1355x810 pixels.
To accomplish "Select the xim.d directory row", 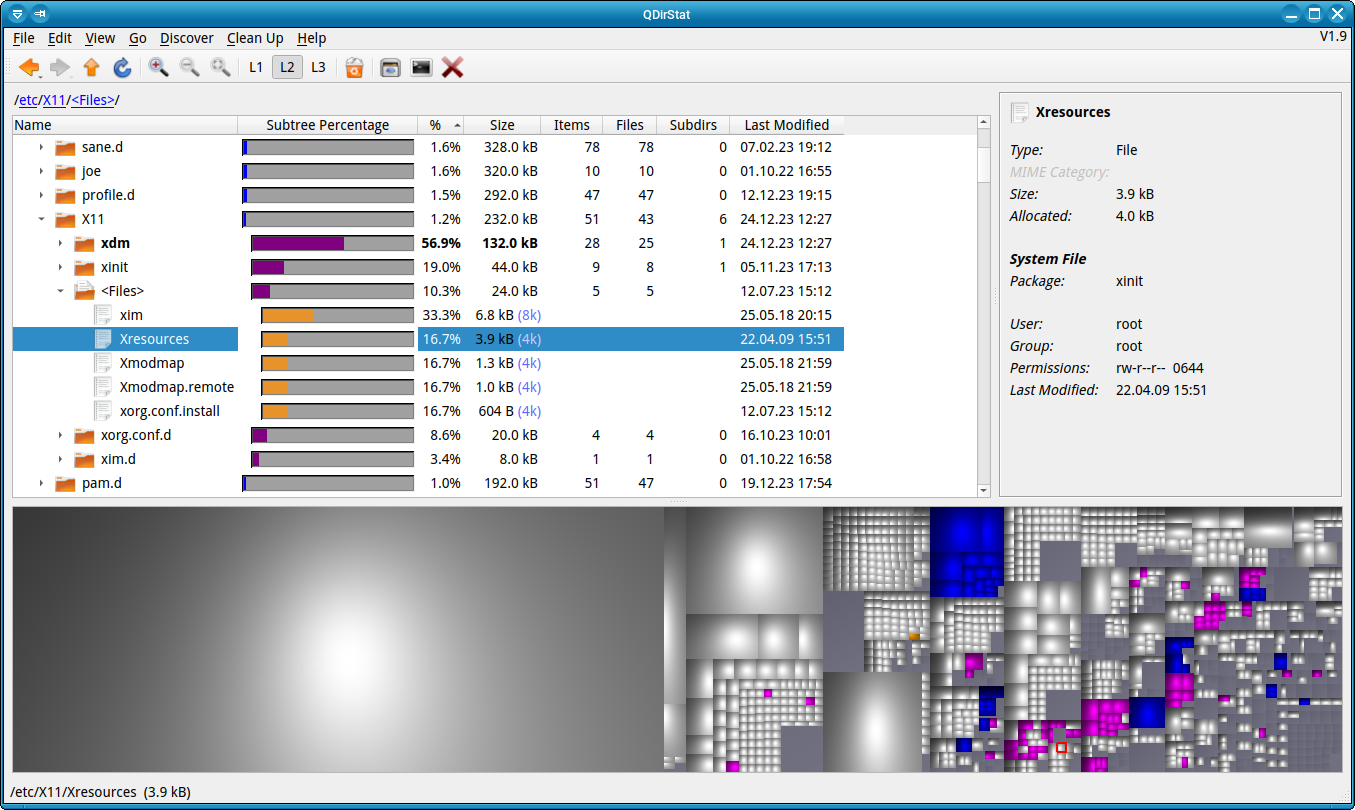I will point(428,459).
